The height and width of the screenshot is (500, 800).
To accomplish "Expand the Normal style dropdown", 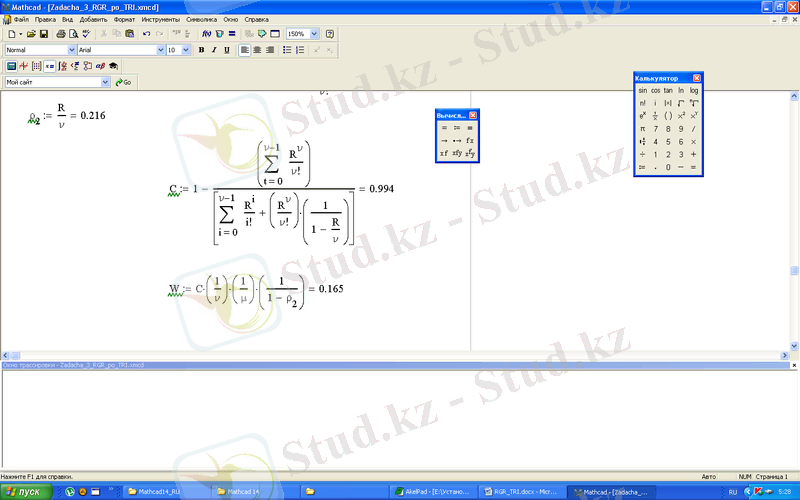I will click(71, 50).
